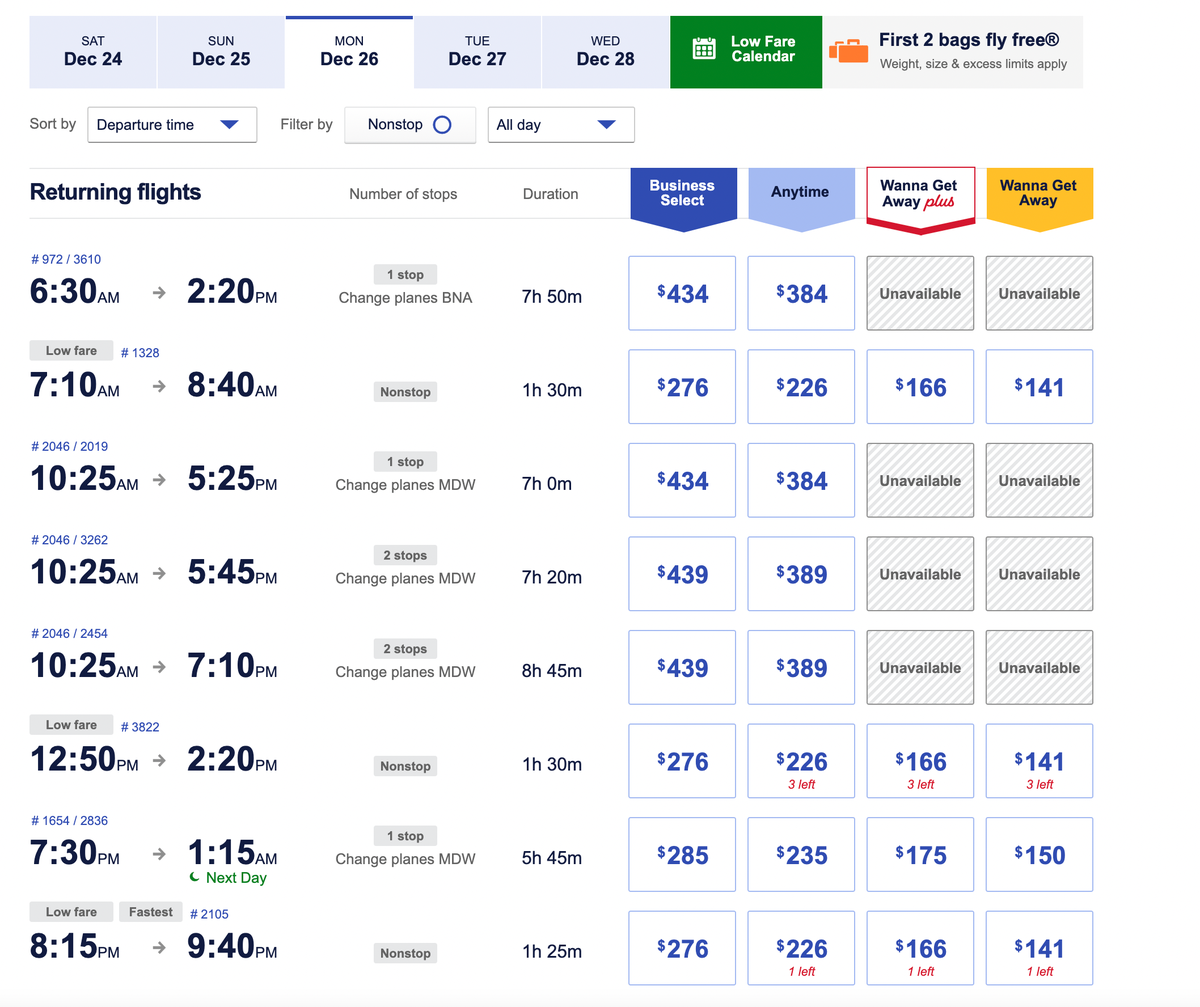
Task: Select the $384 Anytime fare for 6:30 AM flight
Action: click(801, 293)
